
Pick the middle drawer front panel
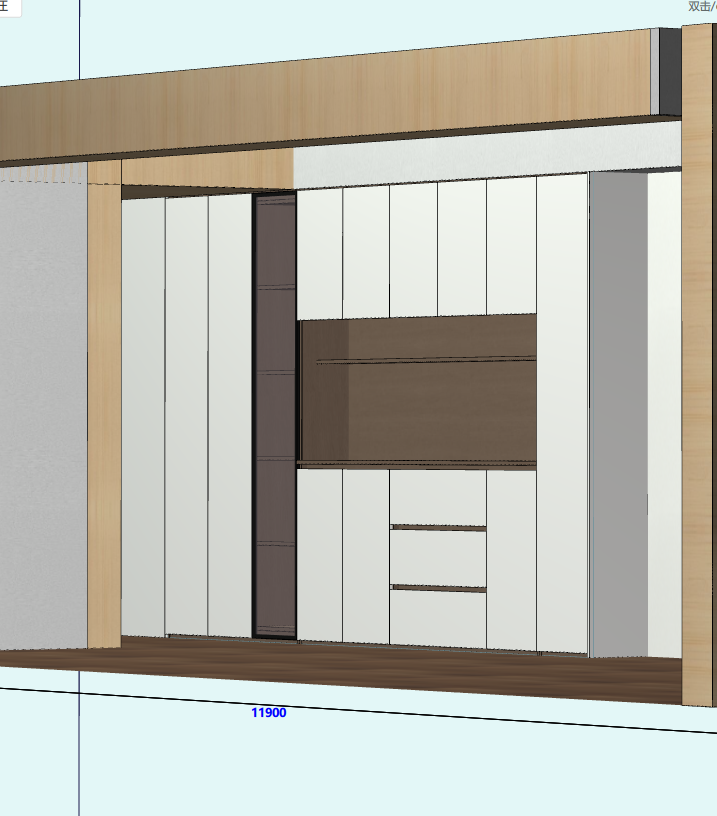(x=438, y=558)
